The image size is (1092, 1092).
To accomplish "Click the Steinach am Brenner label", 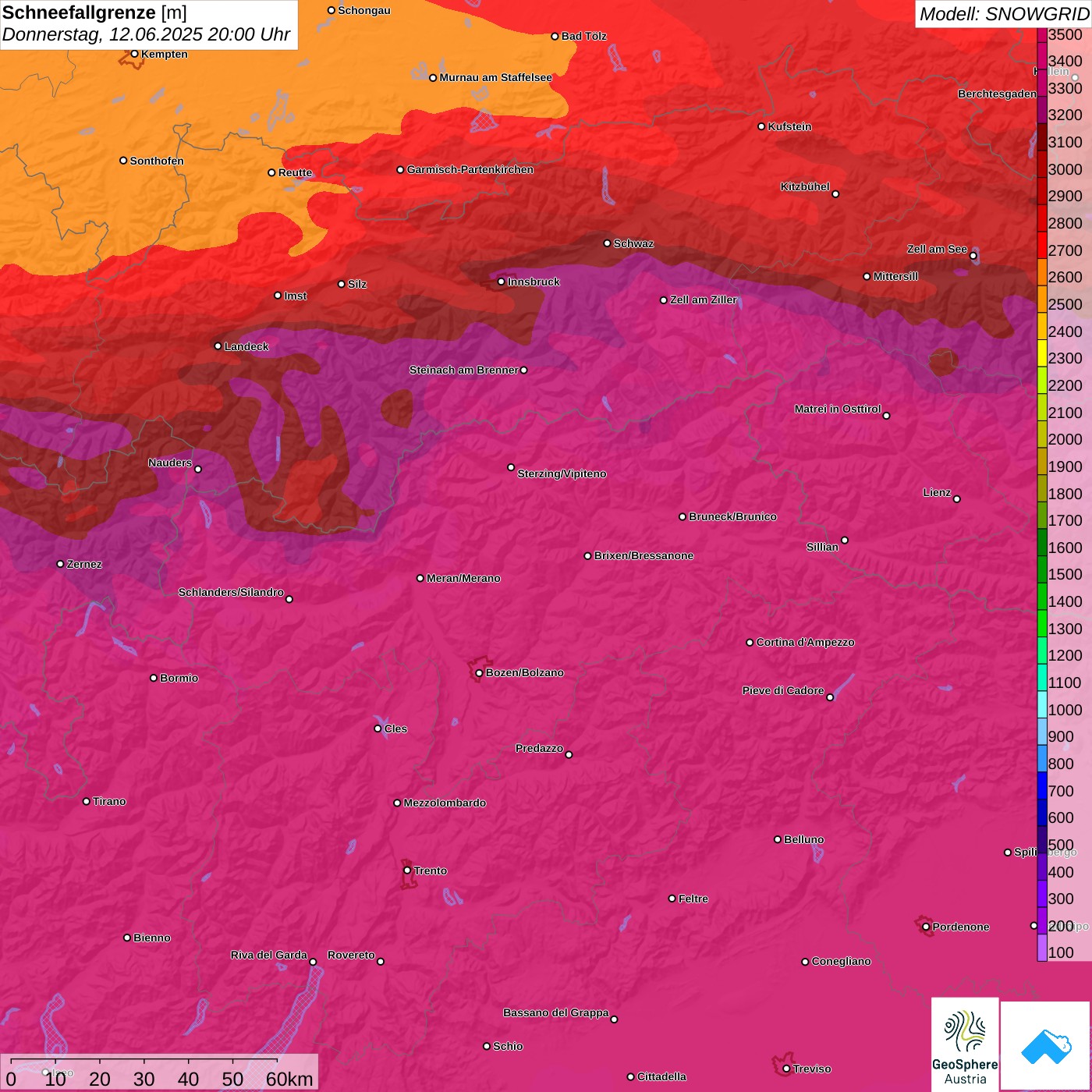I will pos(463,370).
